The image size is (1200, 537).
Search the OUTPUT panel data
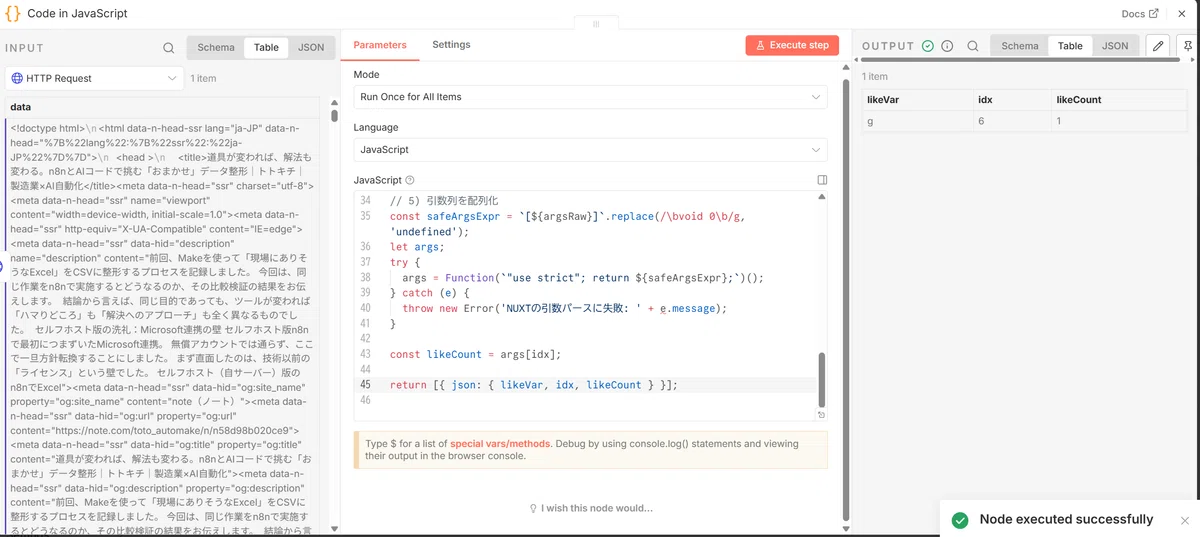972,46
